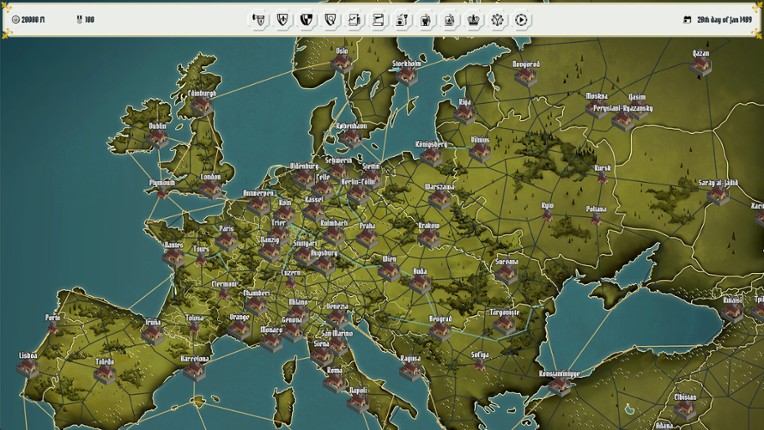Open the ledger with trend chart icon
764x430 pixels.
click(x=354, y=20)
